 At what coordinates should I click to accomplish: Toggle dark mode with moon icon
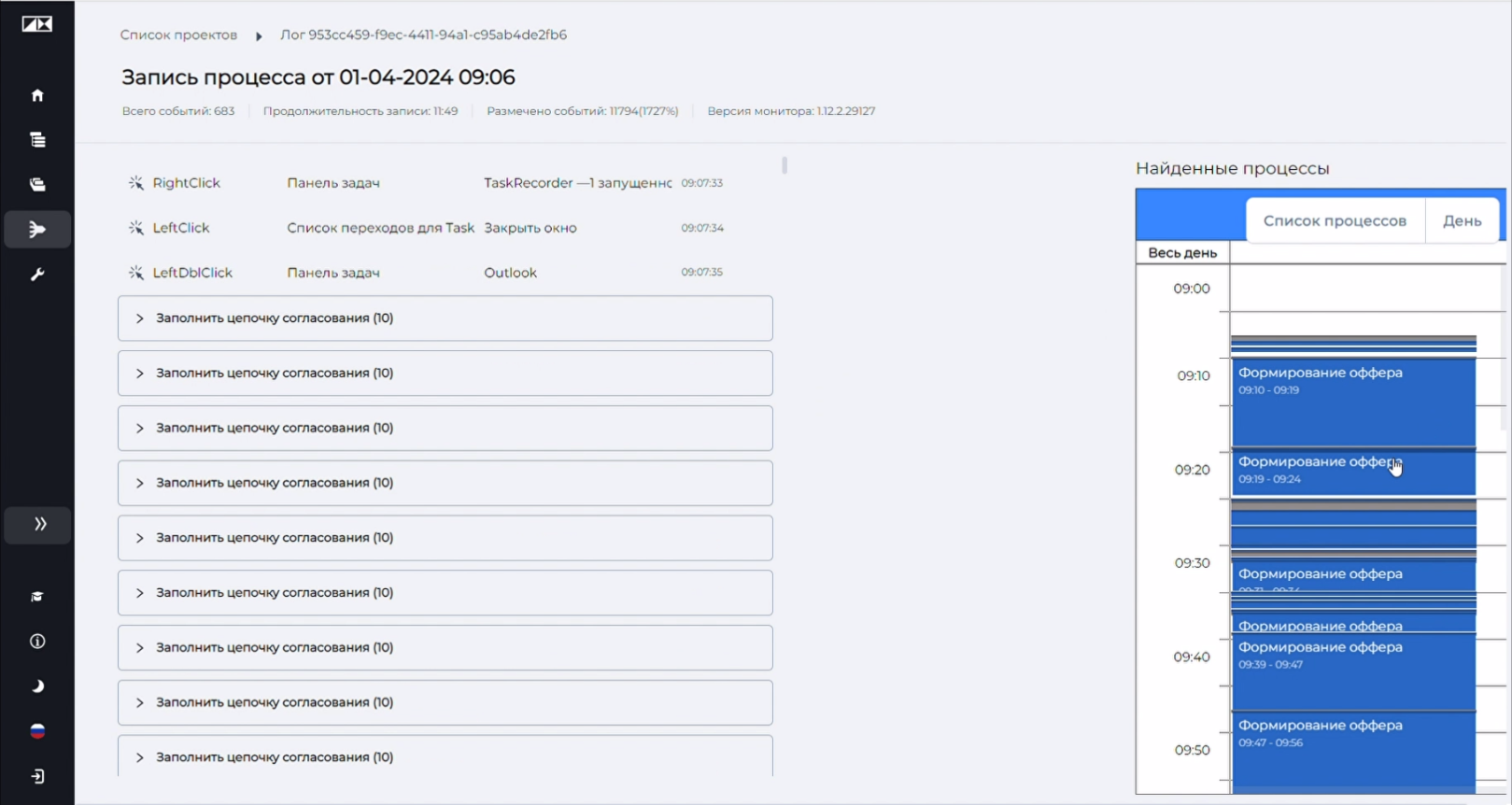pyautogui.click(x=37, y=686)
